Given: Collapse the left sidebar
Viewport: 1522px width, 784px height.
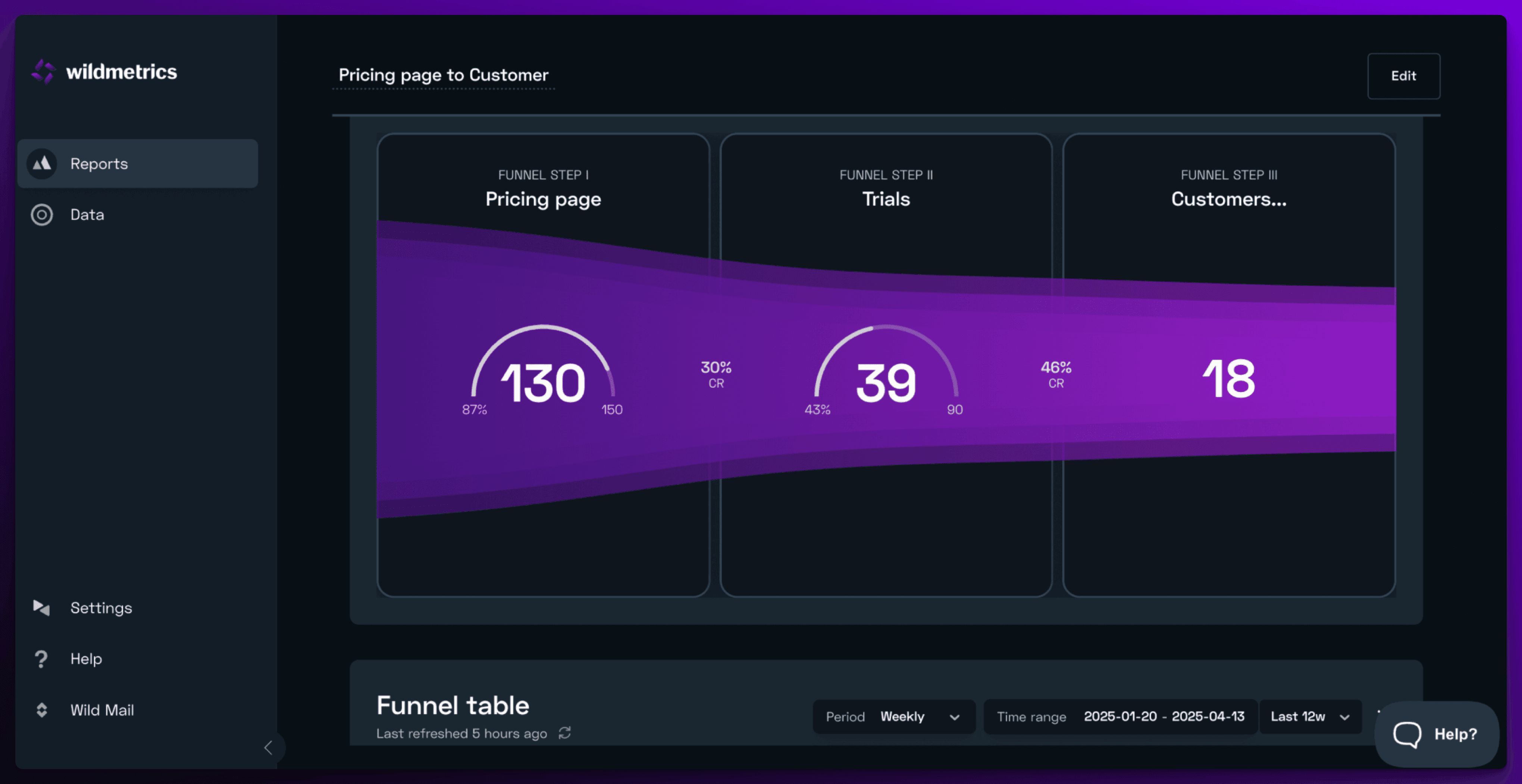Looking at the screenshot, I should pos(268,747).
